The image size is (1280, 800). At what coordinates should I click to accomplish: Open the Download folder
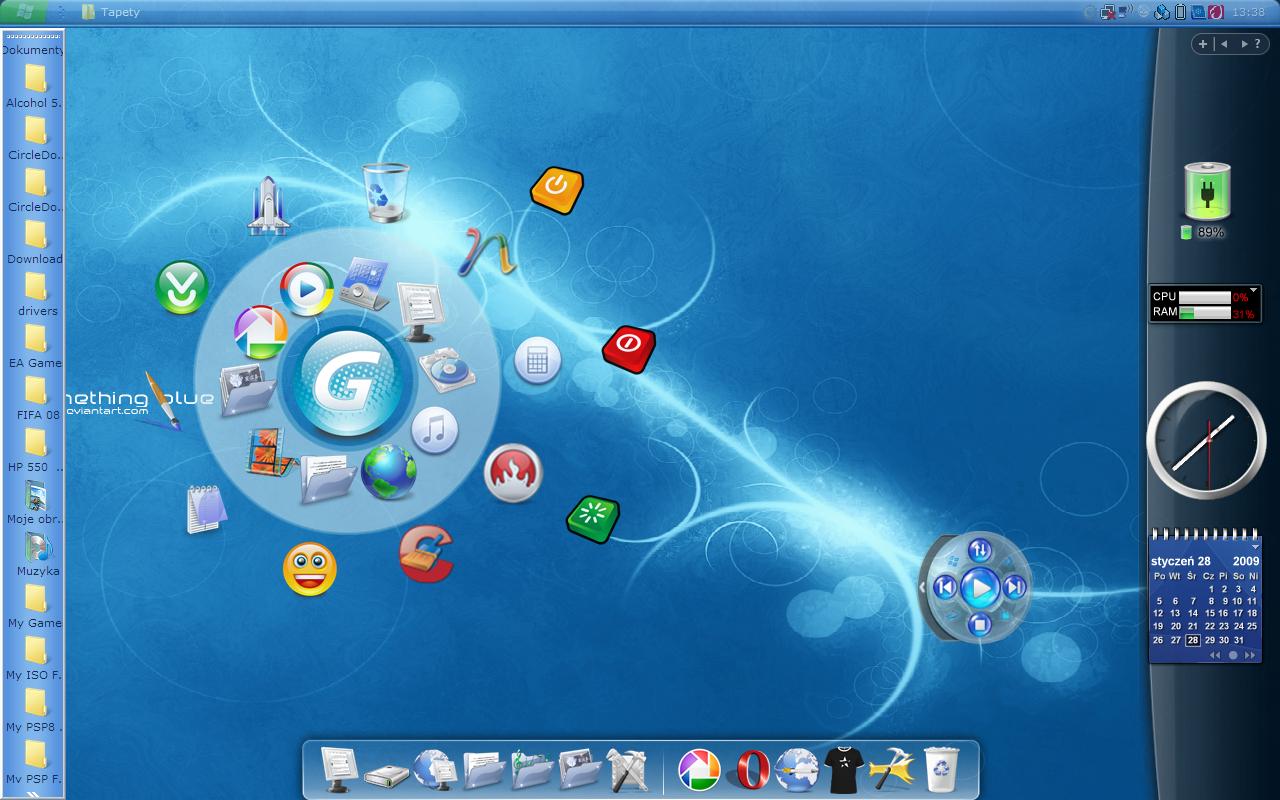(35, 243)
